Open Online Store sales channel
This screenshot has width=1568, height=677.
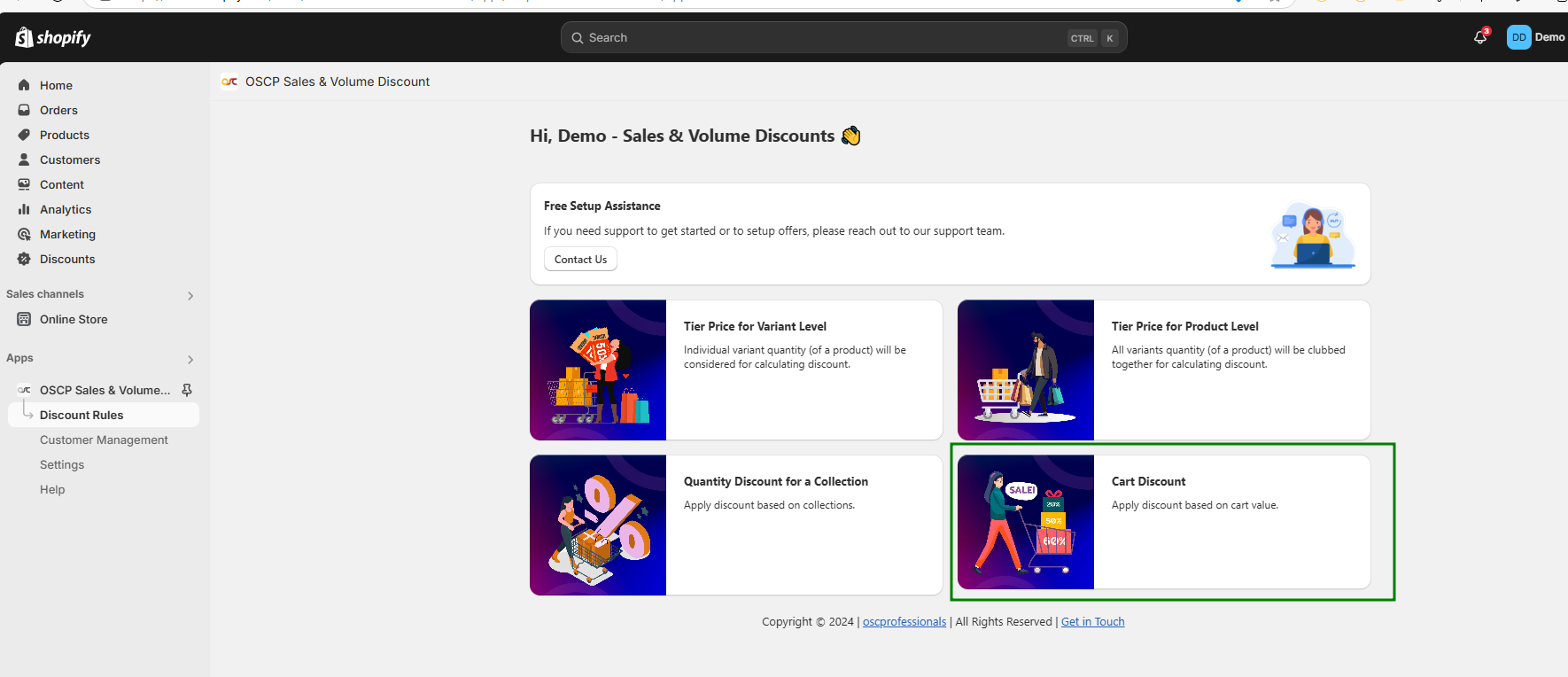(x=74, y=319)
